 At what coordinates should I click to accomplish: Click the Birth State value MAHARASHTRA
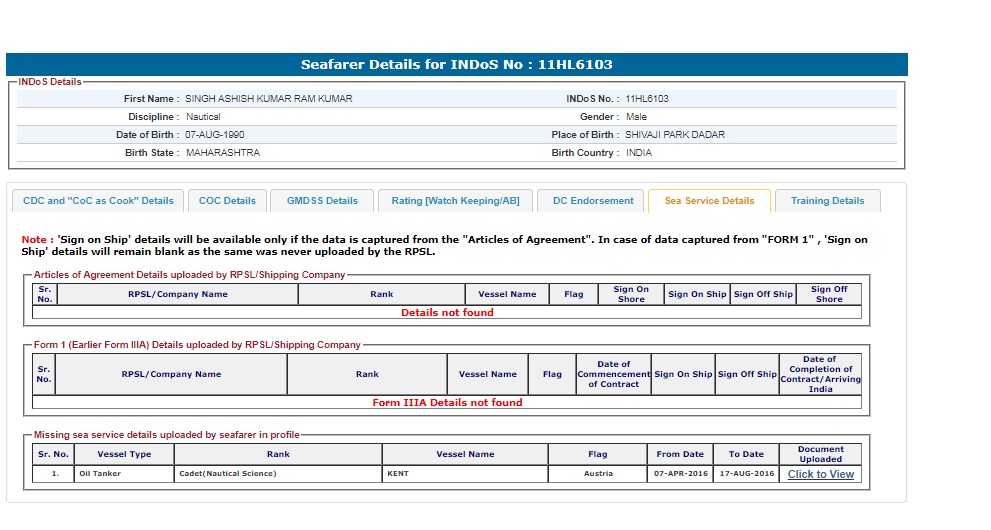pyautogui.click(x=222, y=153)
